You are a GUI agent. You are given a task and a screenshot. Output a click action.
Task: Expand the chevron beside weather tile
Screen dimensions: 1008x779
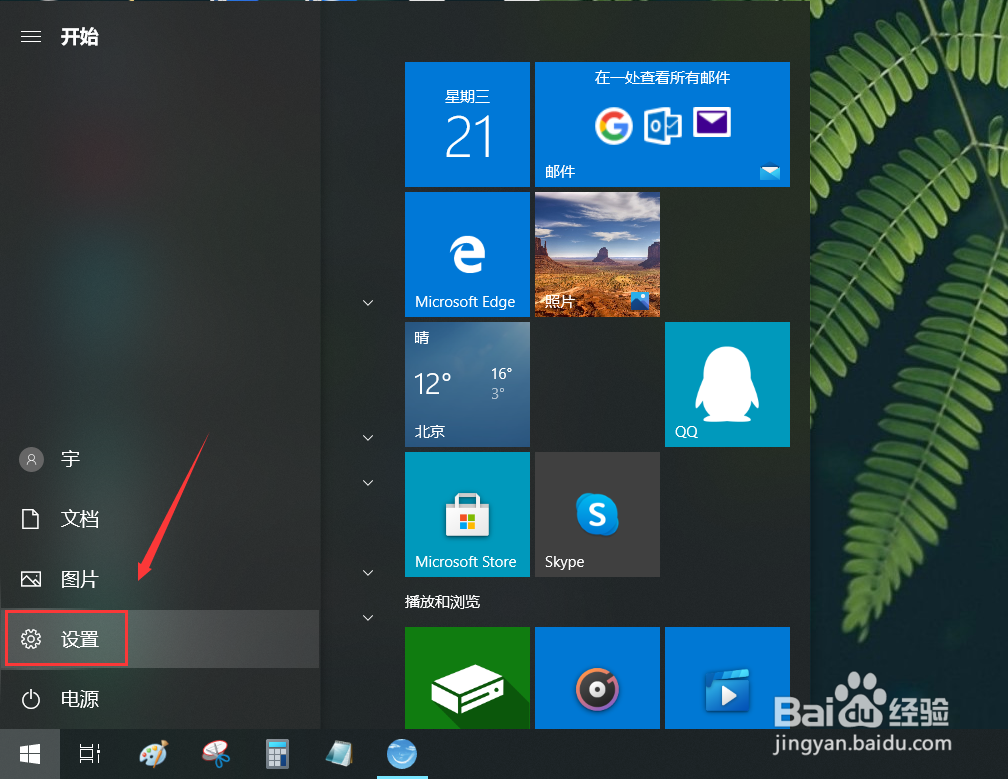coord(368,438)
